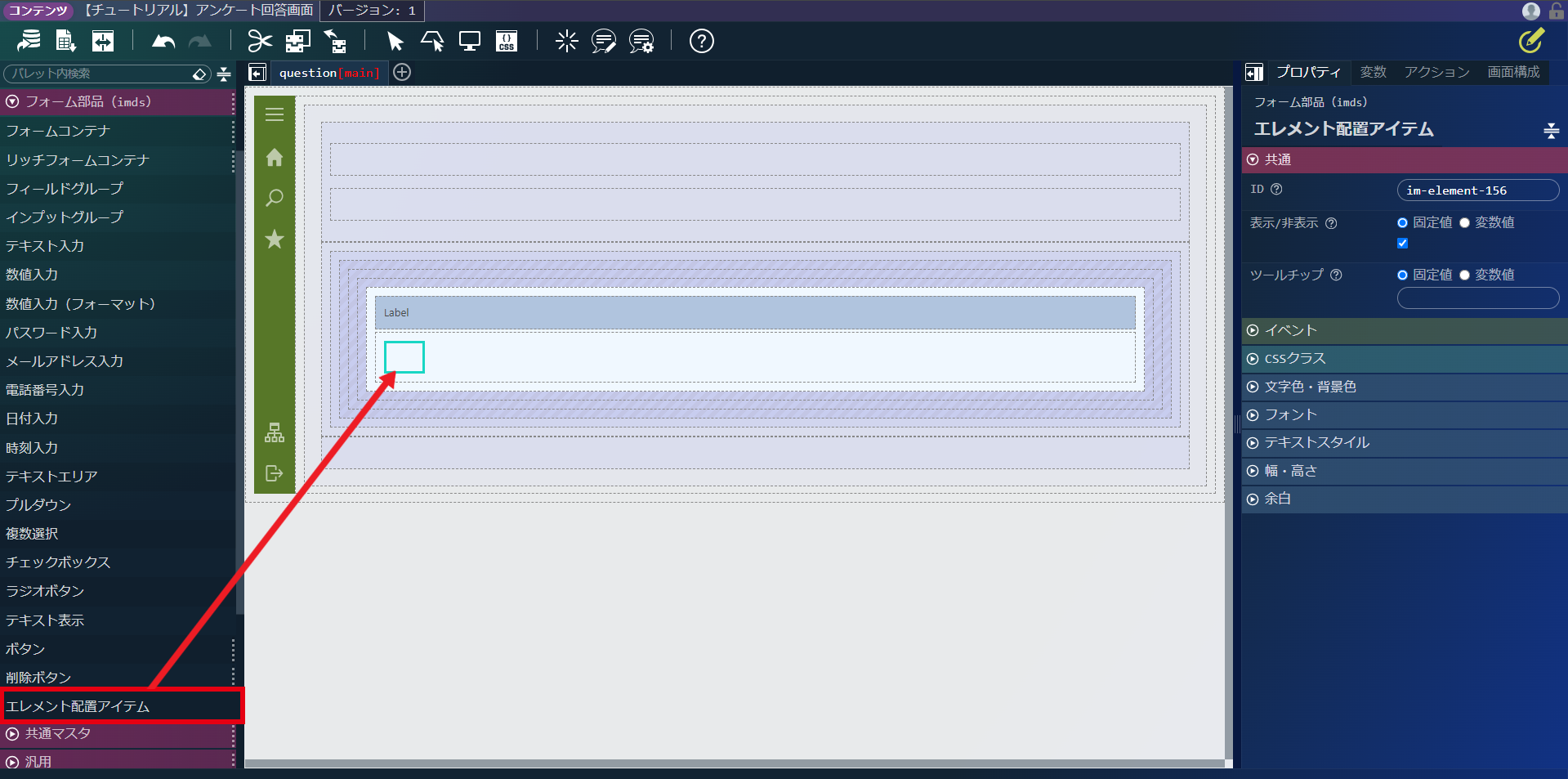Click the fit-width arrows icon

click(x=103, y=41)
